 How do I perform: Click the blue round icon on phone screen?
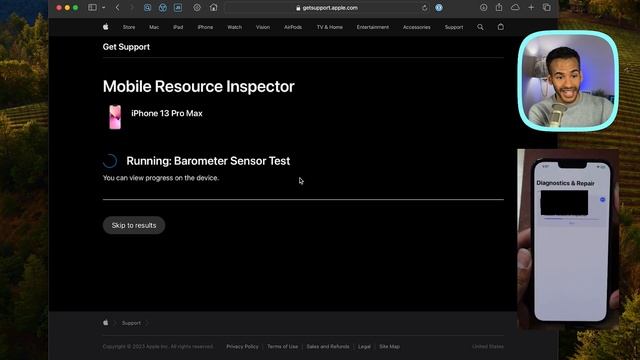point(602,200)
